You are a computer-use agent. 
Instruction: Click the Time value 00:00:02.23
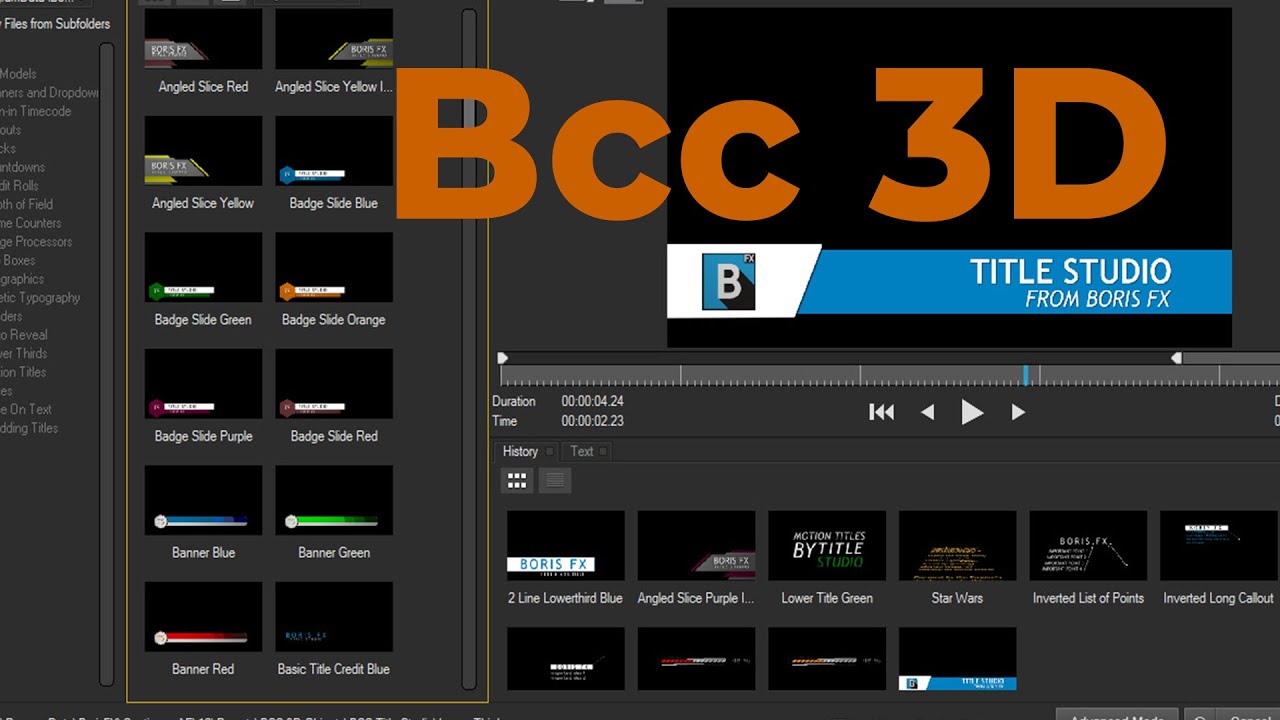tap(592, 421)
